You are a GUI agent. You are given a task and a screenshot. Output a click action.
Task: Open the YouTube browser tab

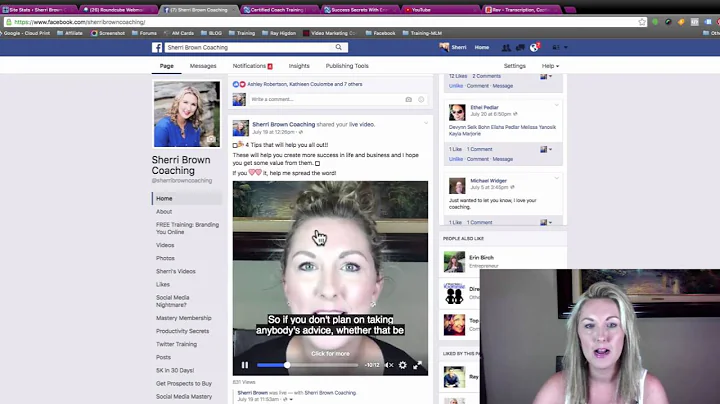click(440, 10)
